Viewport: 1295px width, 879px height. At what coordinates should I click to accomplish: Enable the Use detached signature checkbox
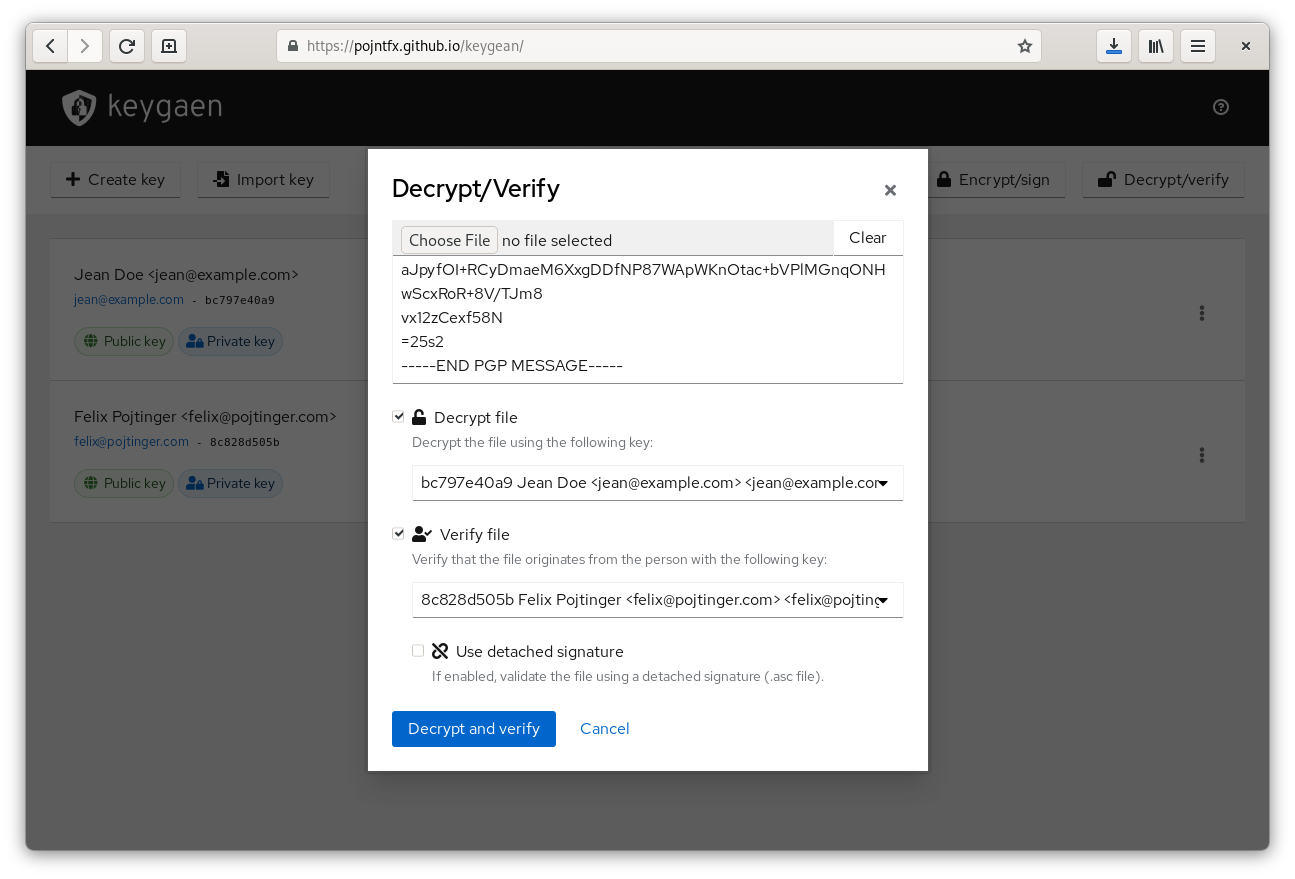(x=418, y=650)
